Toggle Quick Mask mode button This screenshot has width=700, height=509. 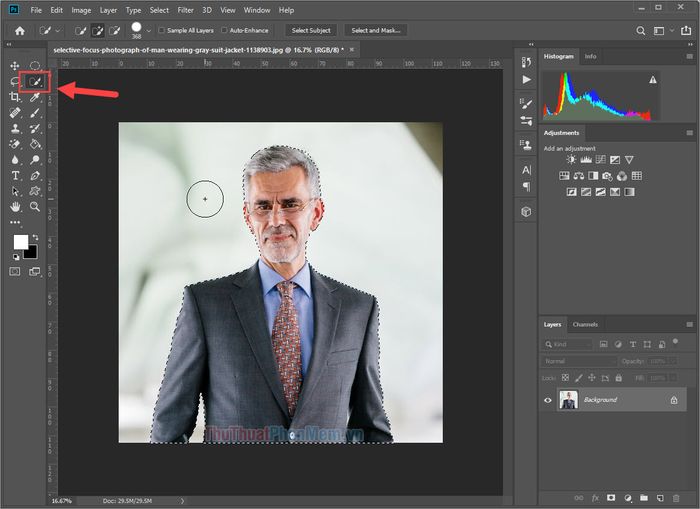[15, 271]
